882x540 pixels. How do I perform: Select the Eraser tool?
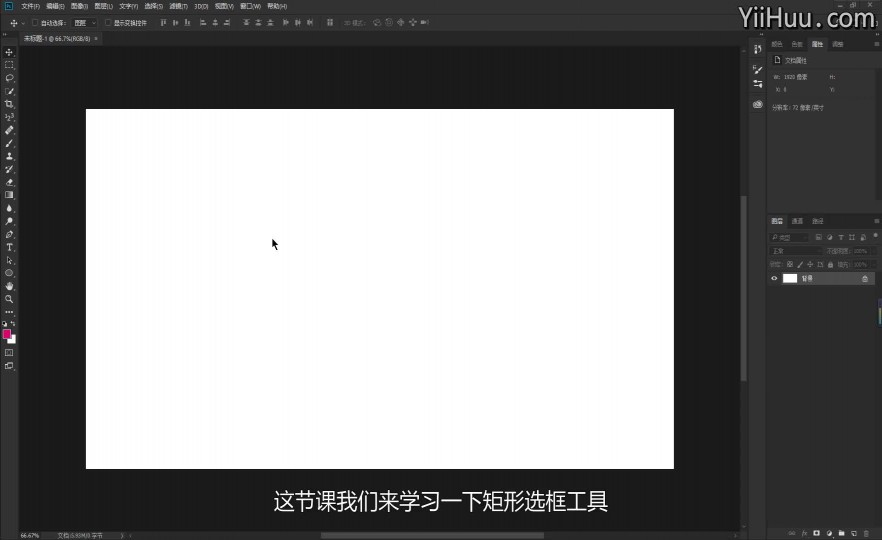[9, 182]
